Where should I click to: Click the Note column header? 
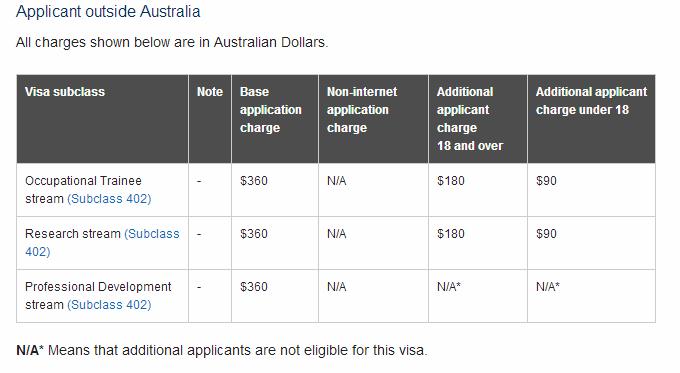(x=209, y=92)
